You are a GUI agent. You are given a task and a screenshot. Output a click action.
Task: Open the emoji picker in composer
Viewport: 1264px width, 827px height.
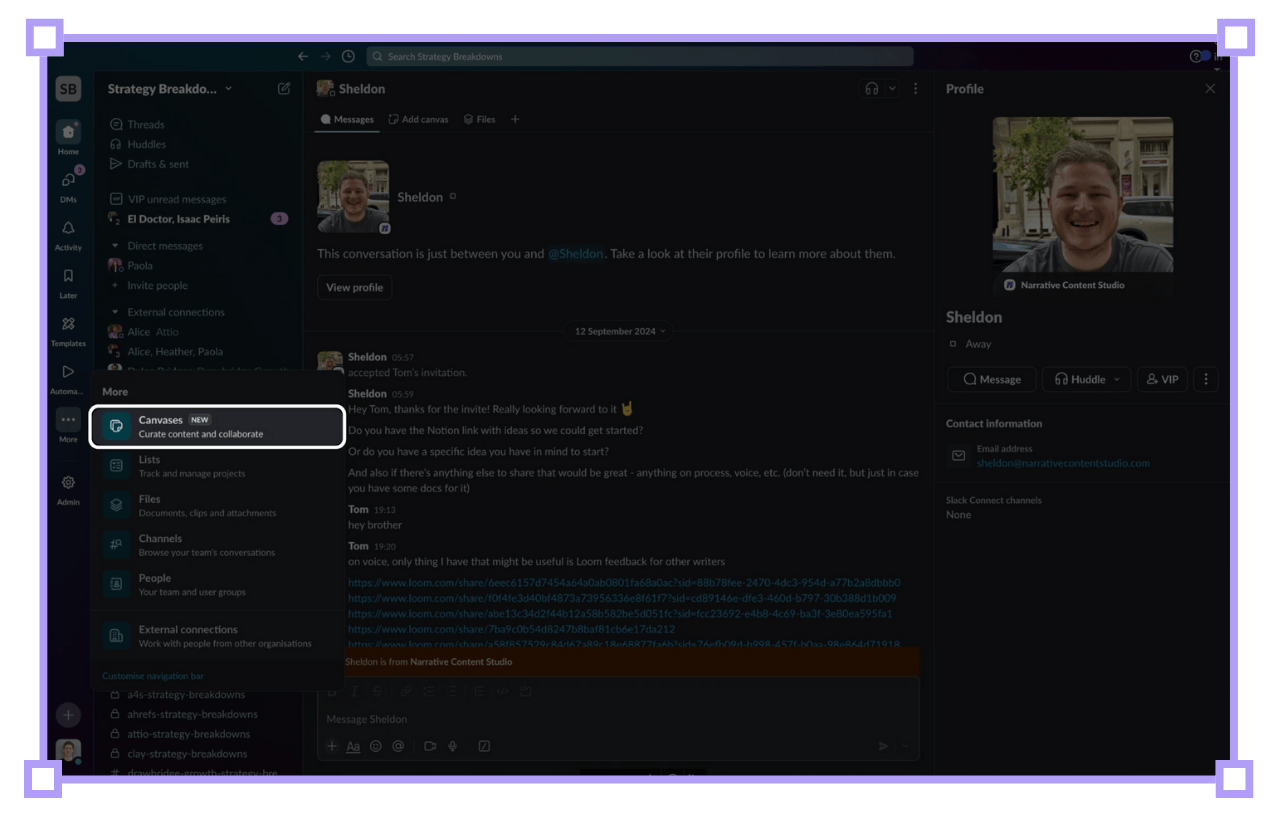(376, 746)
